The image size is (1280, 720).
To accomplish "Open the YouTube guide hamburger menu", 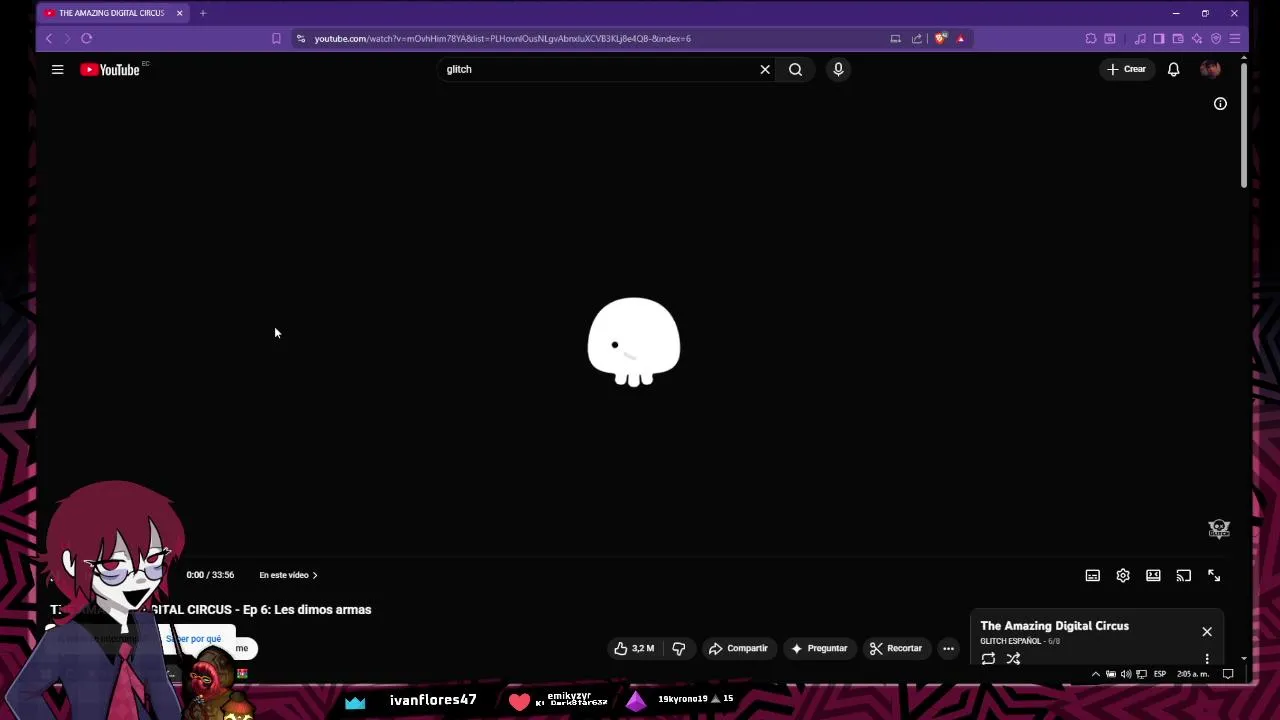I will [x=57, y=69].
